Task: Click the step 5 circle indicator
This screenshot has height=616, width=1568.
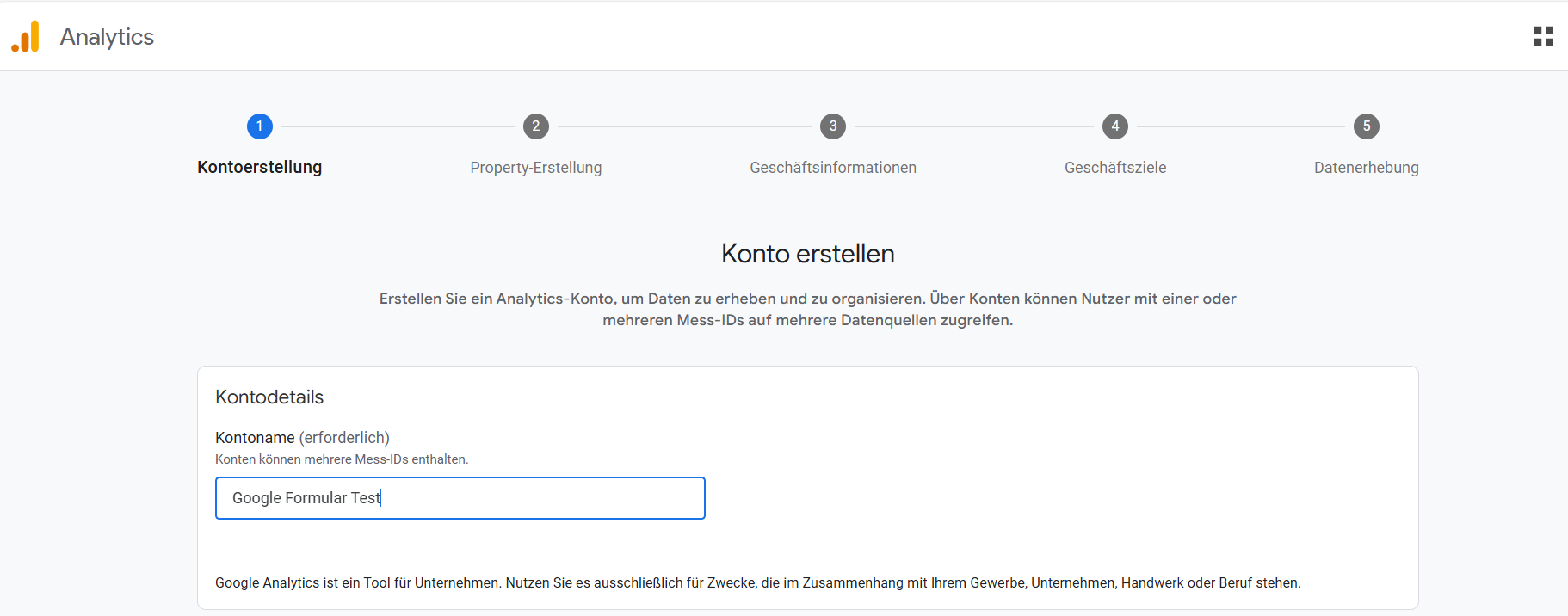Action: pos(1366,126)
